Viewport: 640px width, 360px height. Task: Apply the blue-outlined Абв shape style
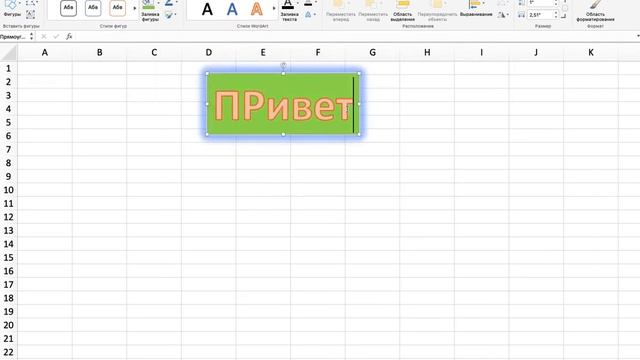pos(93,8)
